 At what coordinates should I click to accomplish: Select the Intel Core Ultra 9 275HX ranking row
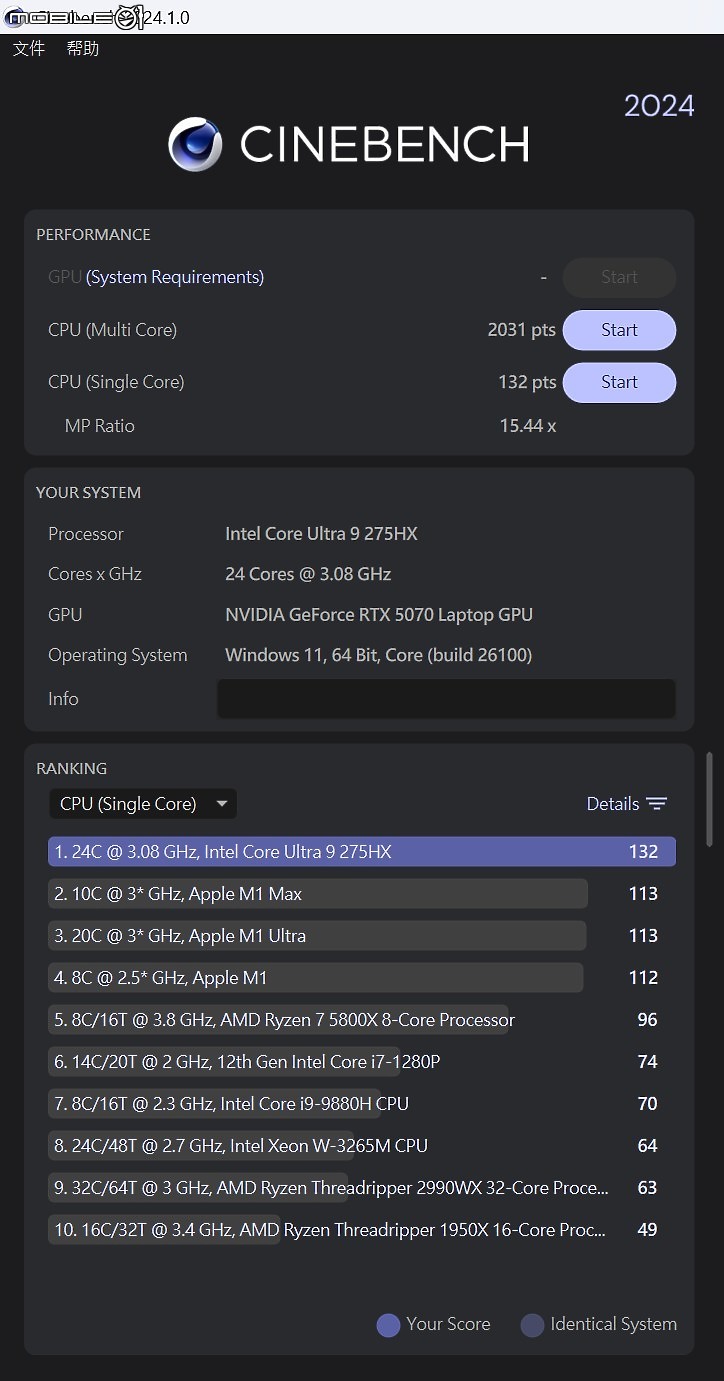[362, 852]
